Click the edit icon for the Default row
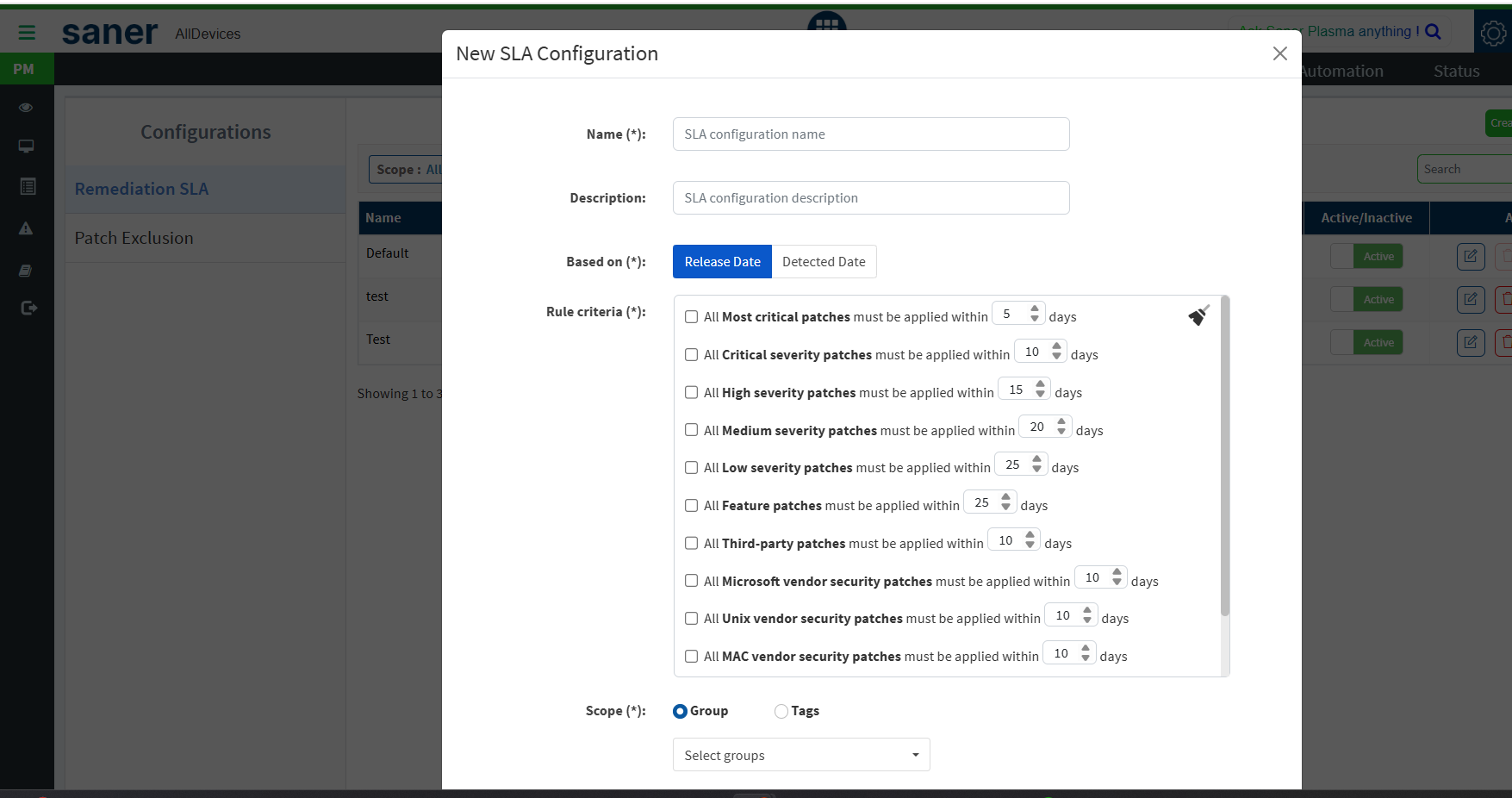The image size is (1512, 798). (x=1471, y=256)
